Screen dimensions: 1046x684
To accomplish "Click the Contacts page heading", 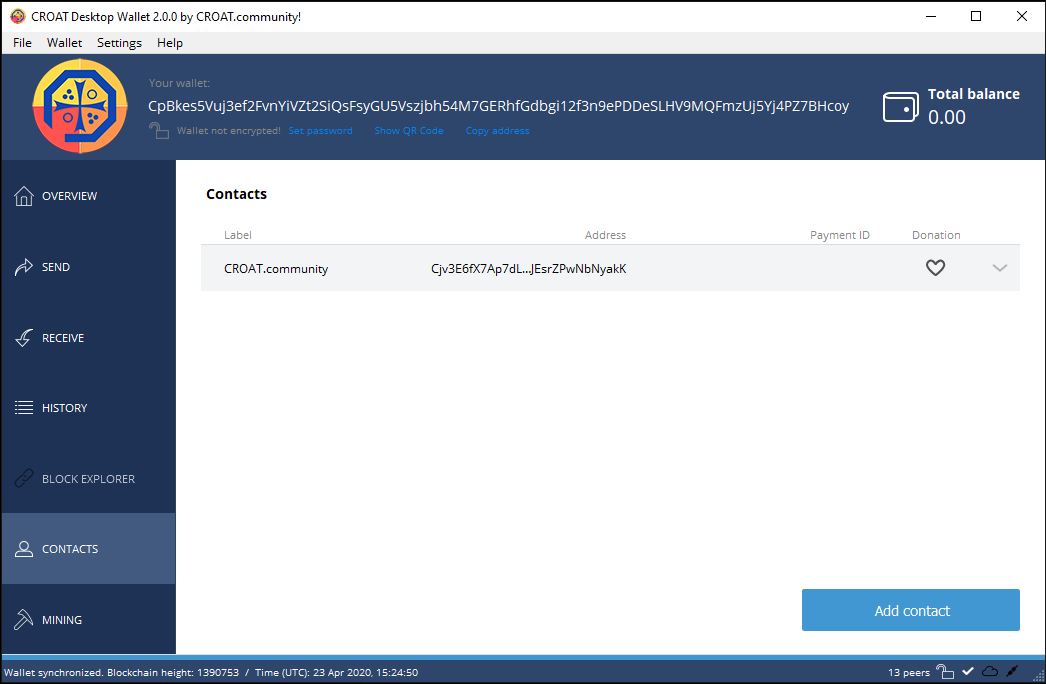I will tap(236, 194).
